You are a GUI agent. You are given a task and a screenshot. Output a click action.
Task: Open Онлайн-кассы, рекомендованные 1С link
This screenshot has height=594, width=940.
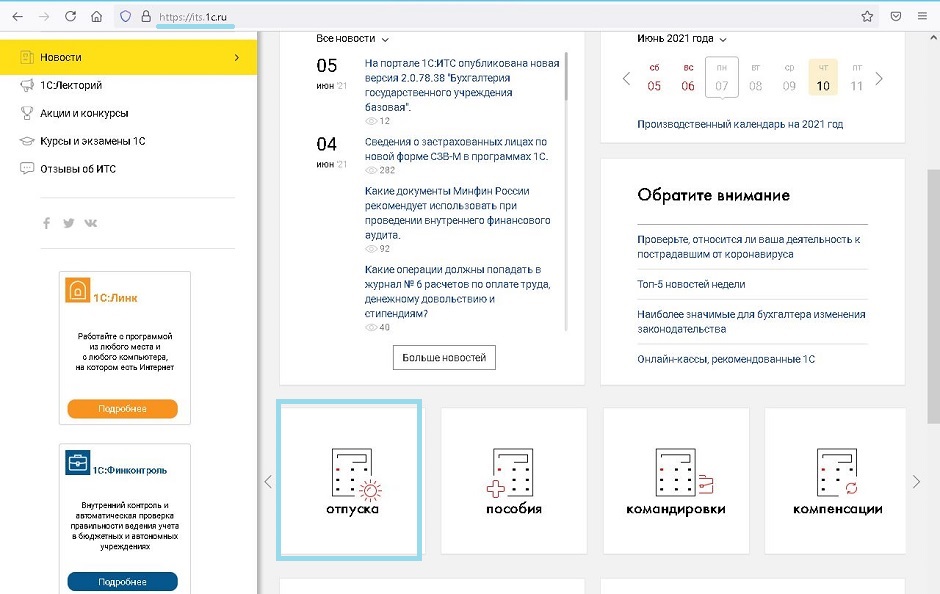click(726, 359)
